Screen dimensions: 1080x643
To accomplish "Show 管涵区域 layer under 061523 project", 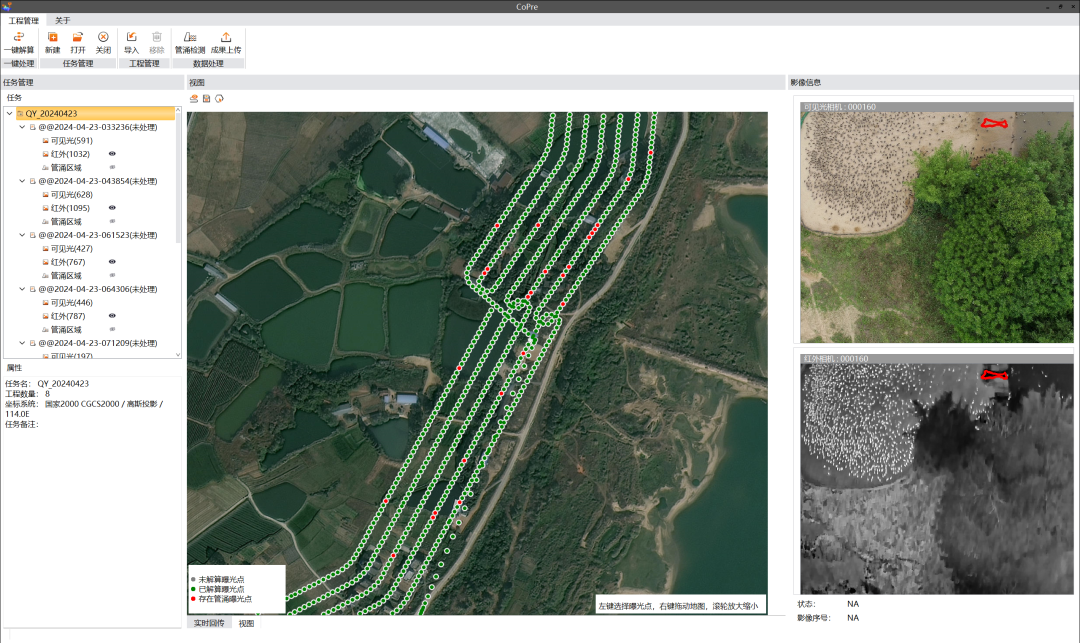I will pyautogui.click(x=112, y=275).
